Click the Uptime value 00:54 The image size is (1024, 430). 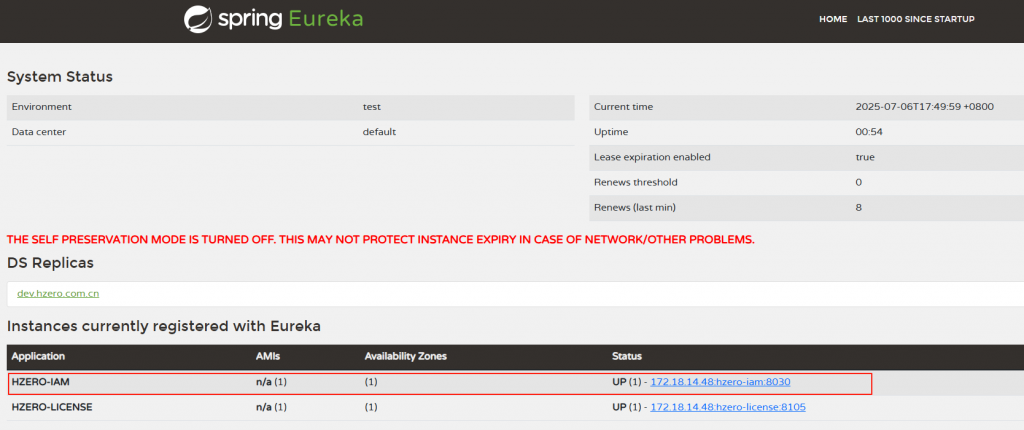coord(867,132)
